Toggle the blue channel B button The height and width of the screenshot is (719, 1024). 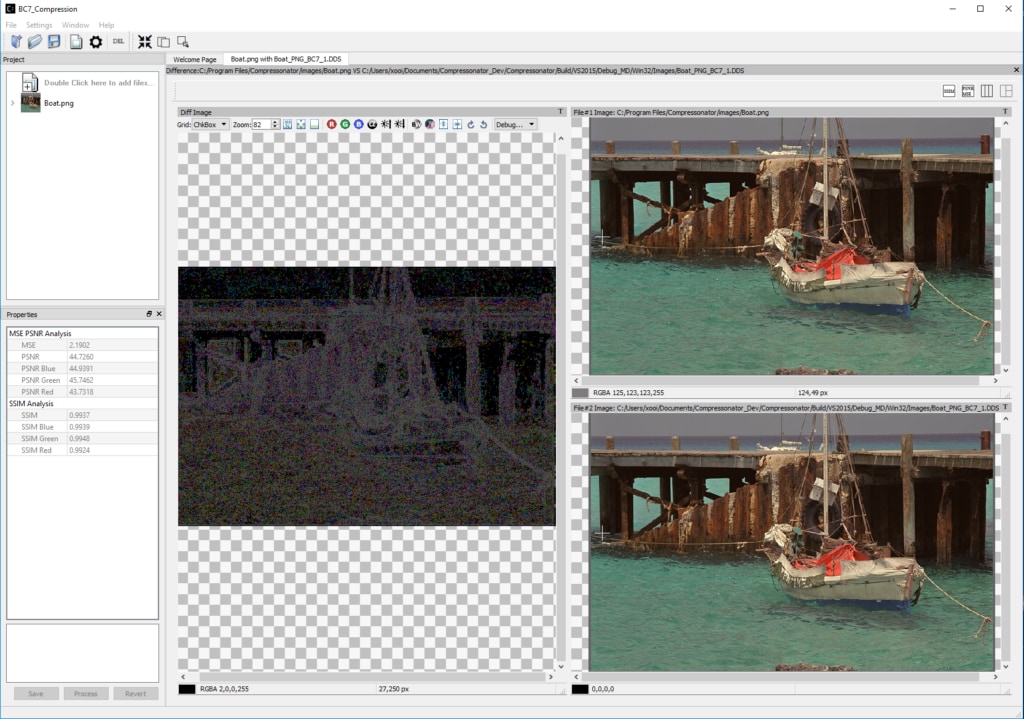(x=358, y=124)
